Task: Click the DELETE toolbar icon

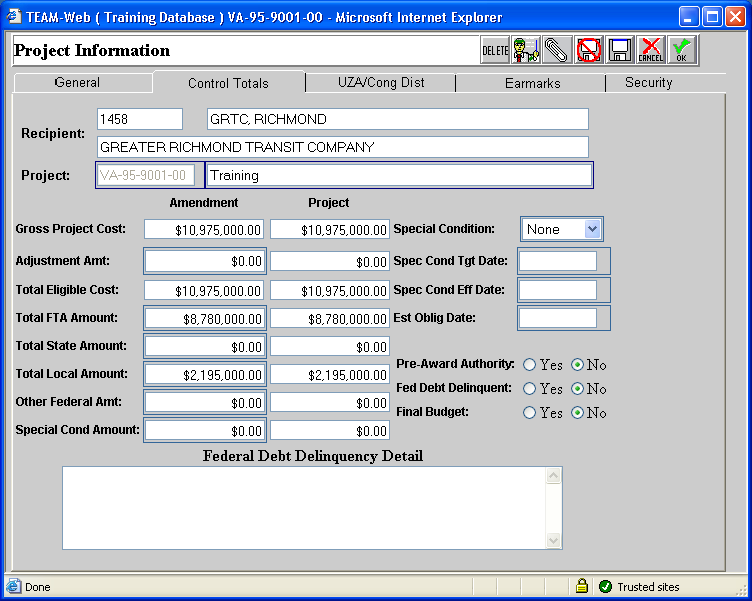Action: pos(495,50)
